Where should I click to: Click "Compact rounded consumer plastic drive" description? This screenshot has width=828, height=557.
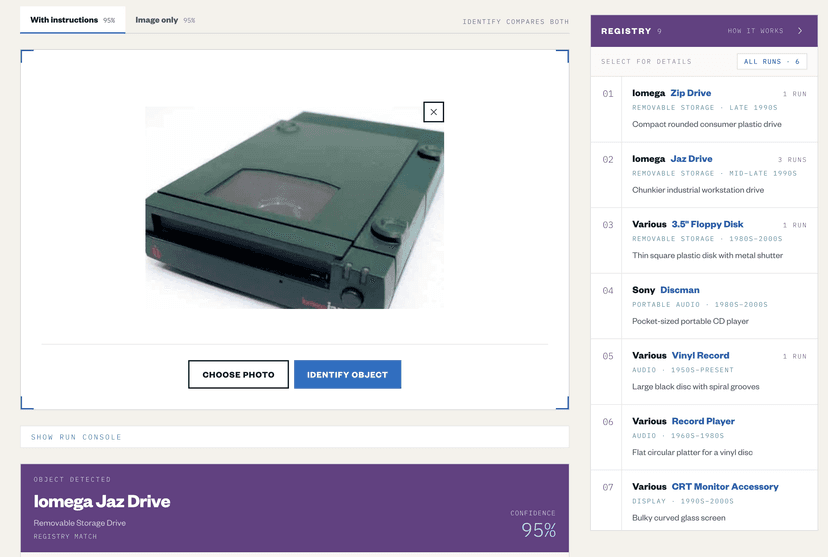click(x=707, y=124)
